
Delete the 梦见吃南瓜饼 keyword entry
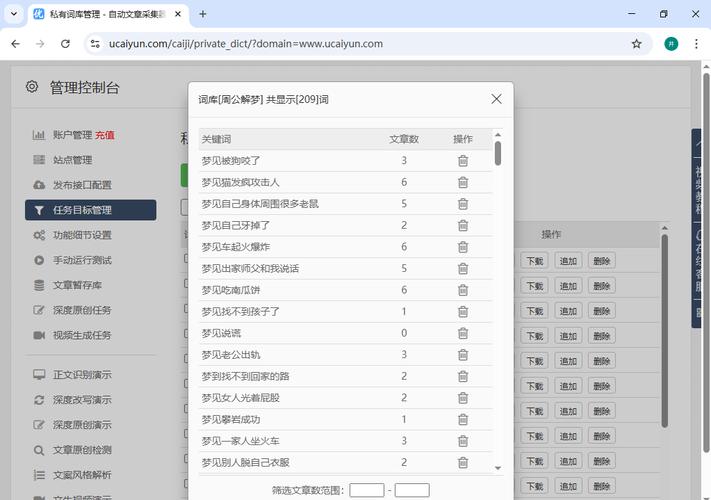pyautogui.click(x=462, y=290)
